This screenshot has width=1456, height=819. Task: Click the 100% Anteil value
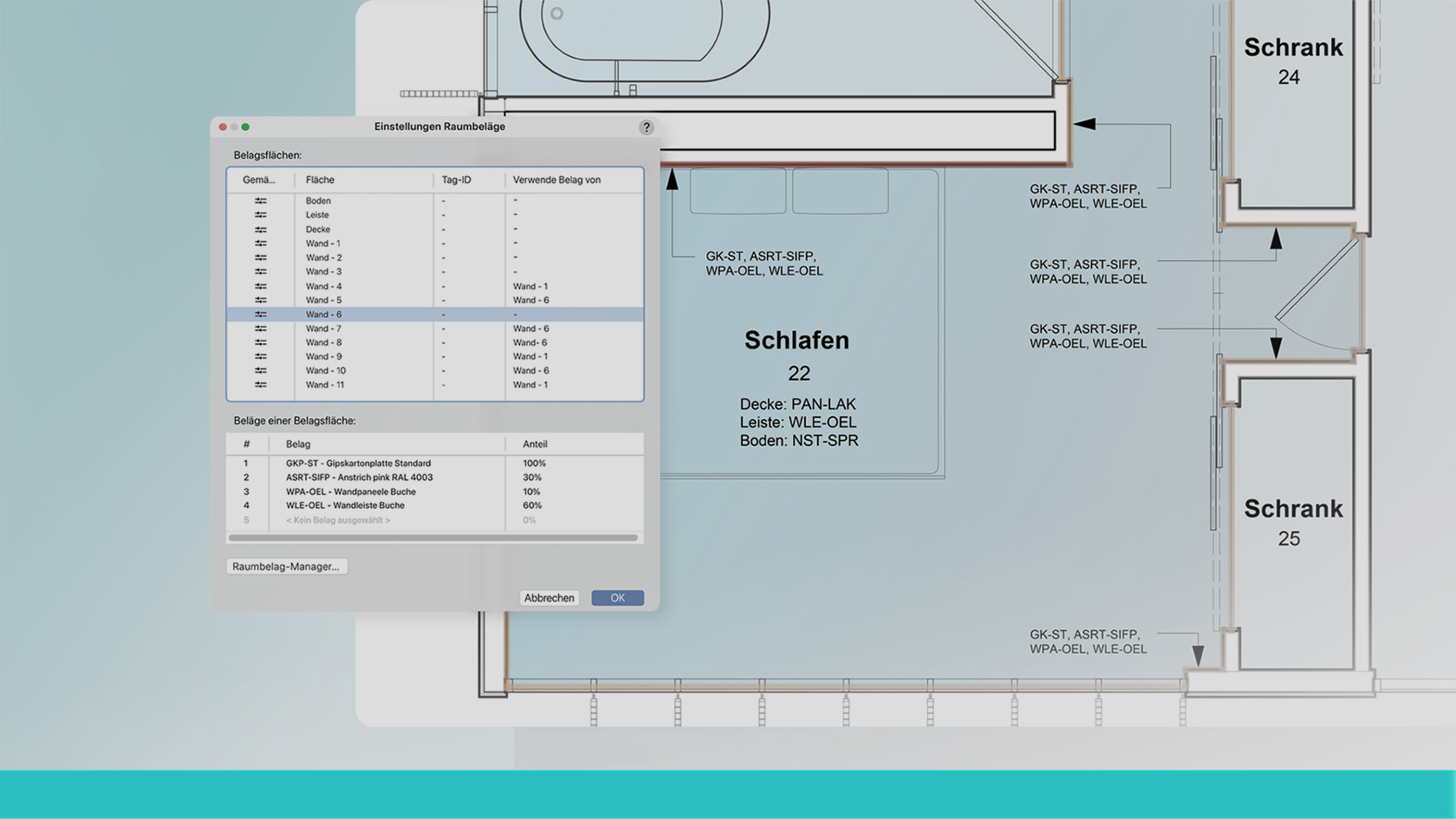[x=534, y=464]
